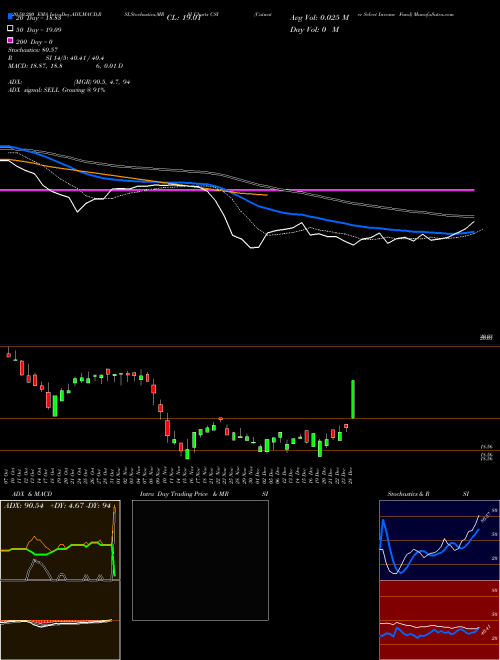This screenshot has height=660, width=500.
Task: Click the 'Stochastics & R' panel title
Action: [x=409, y=494]
